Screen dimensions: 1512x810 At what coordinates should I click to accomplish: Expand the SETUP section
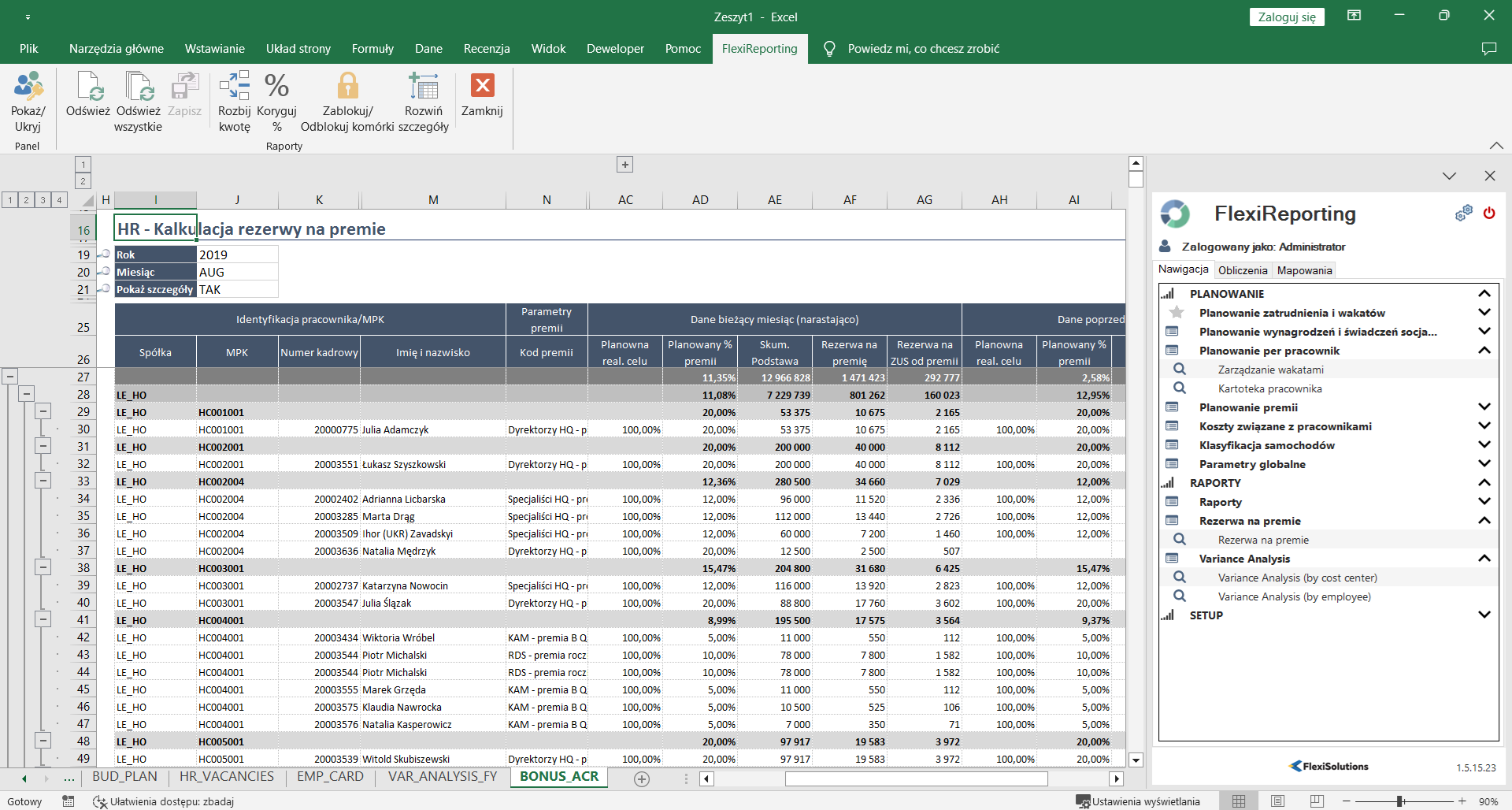coord(1484,615)
